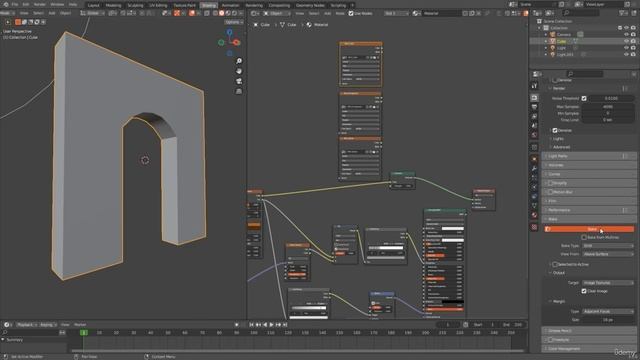The height and width of the screenshot is (360, 640).
Task: Expand the Light Paths panel
Action: pos(589,156)
